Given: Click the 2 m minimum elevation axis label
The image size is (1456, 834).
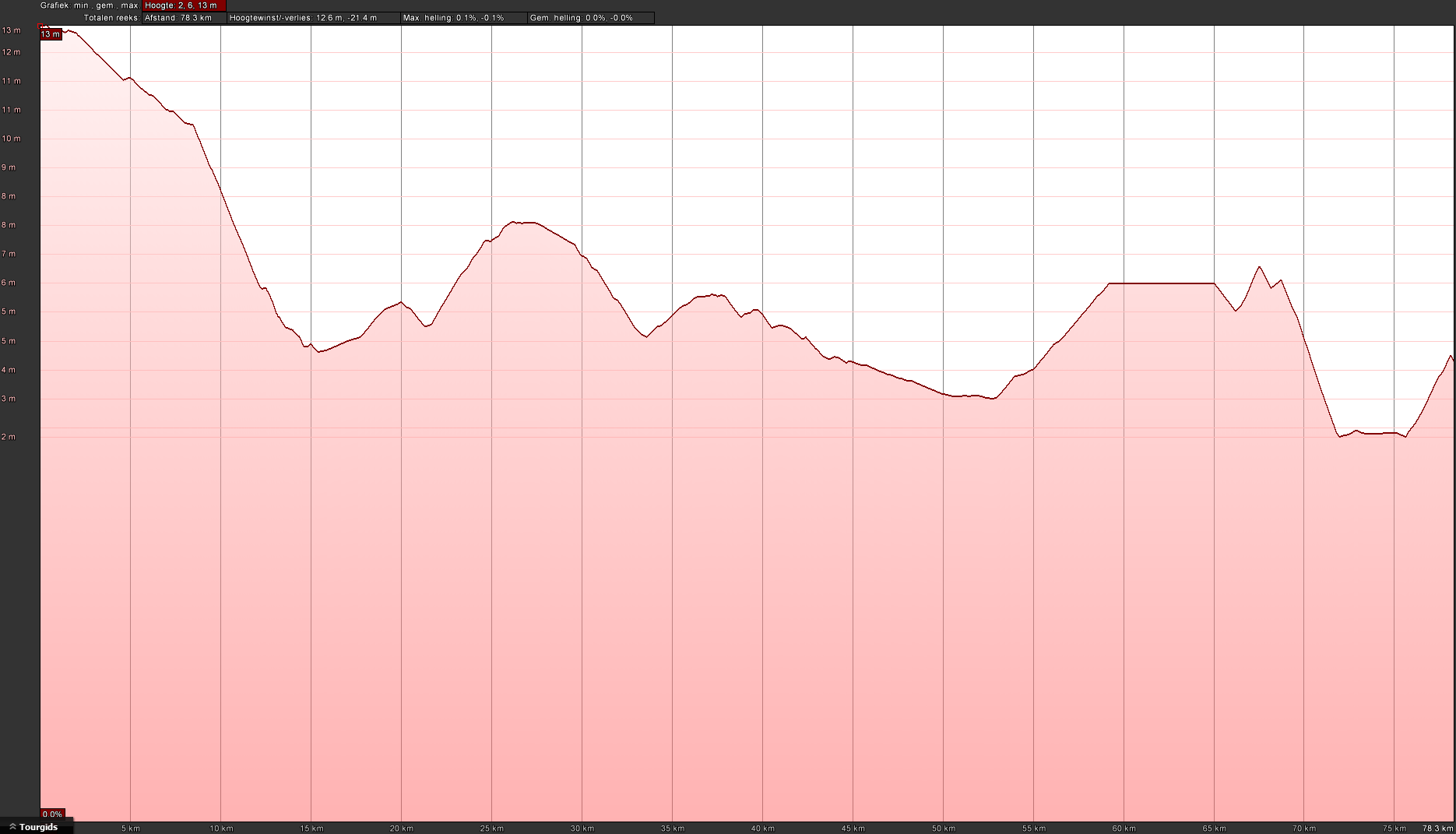Looking at the screenshot, I should [x=9, y=437].
